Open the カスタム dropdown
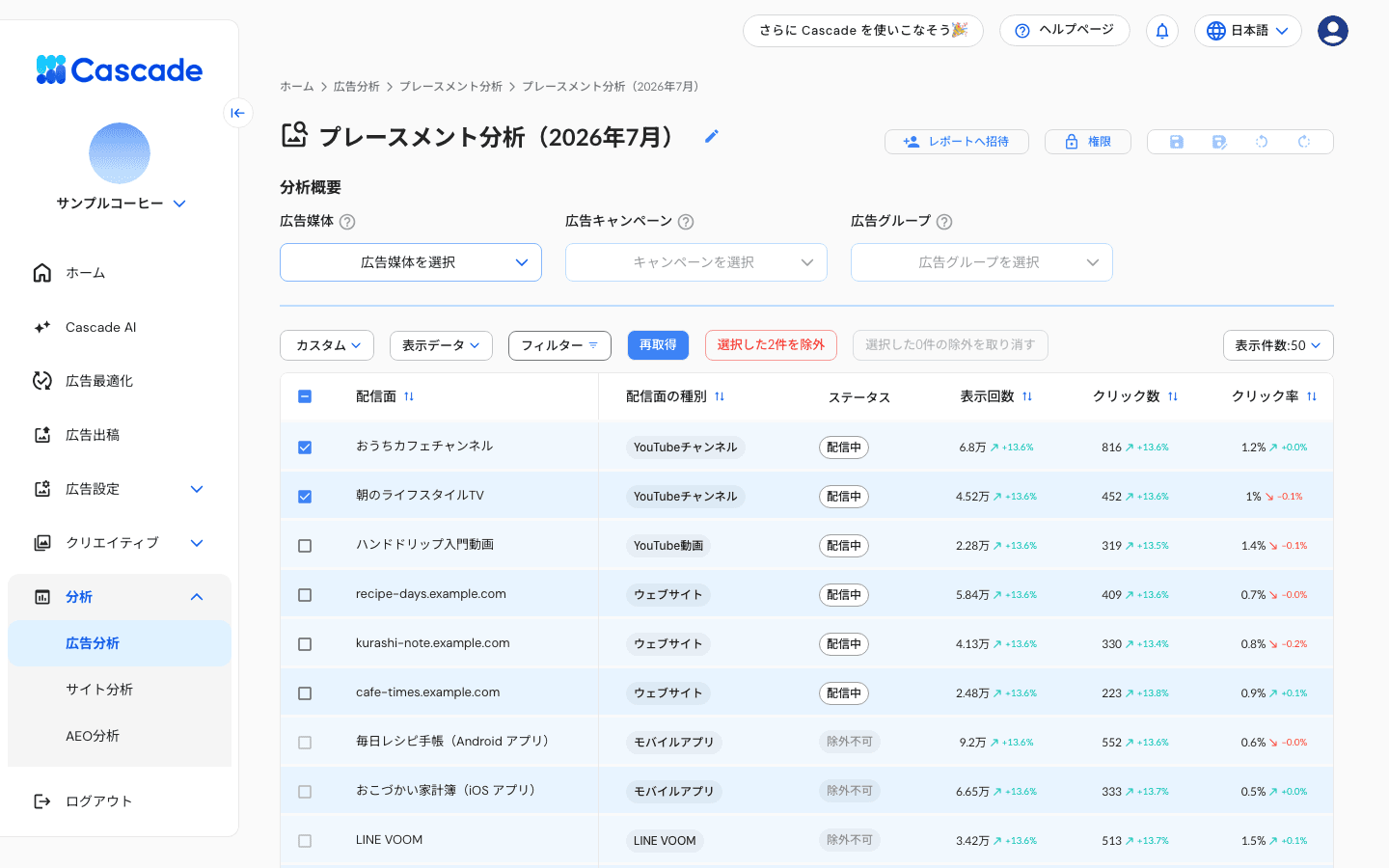1389x868 pixels. click(327, 345)
